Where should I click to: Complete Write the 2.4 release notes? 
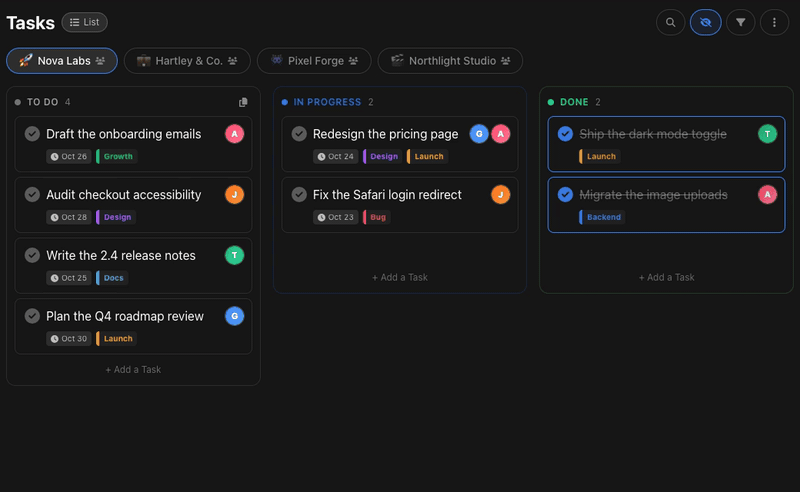tap(32, 255)
